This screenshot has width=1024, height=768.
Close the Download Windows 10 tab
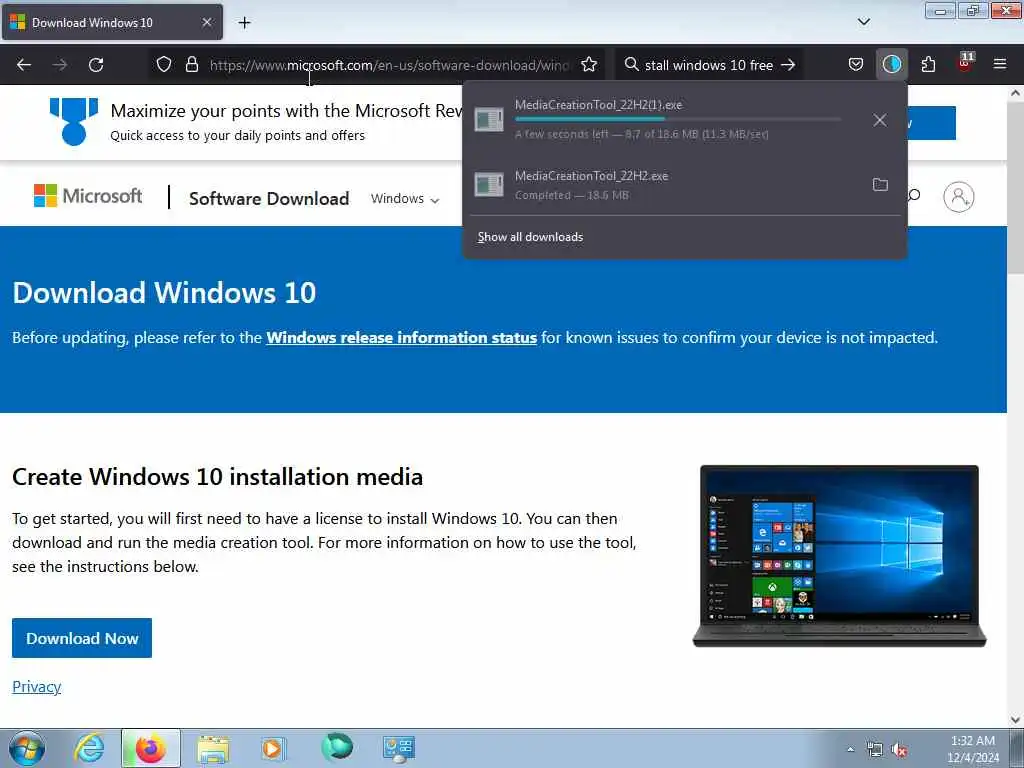[x=206, y=23]
